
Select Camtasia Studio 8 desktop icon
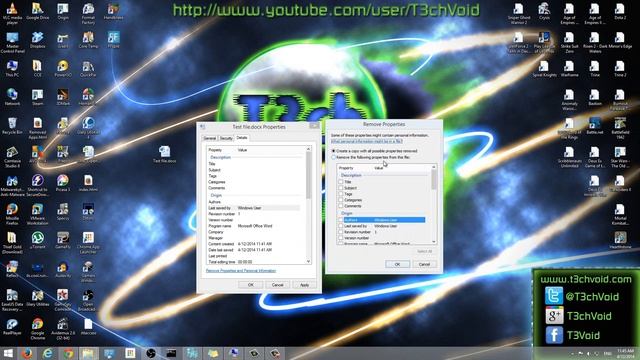(x=12, y=157)
